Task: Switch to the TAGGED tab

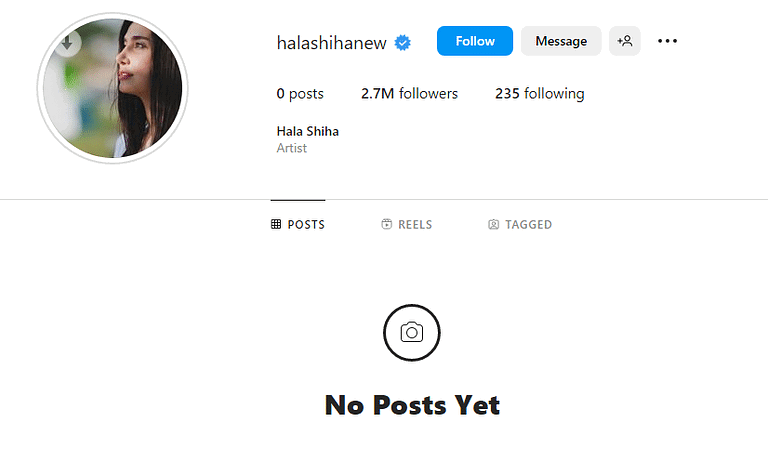Action: click(x=520, y=224)
